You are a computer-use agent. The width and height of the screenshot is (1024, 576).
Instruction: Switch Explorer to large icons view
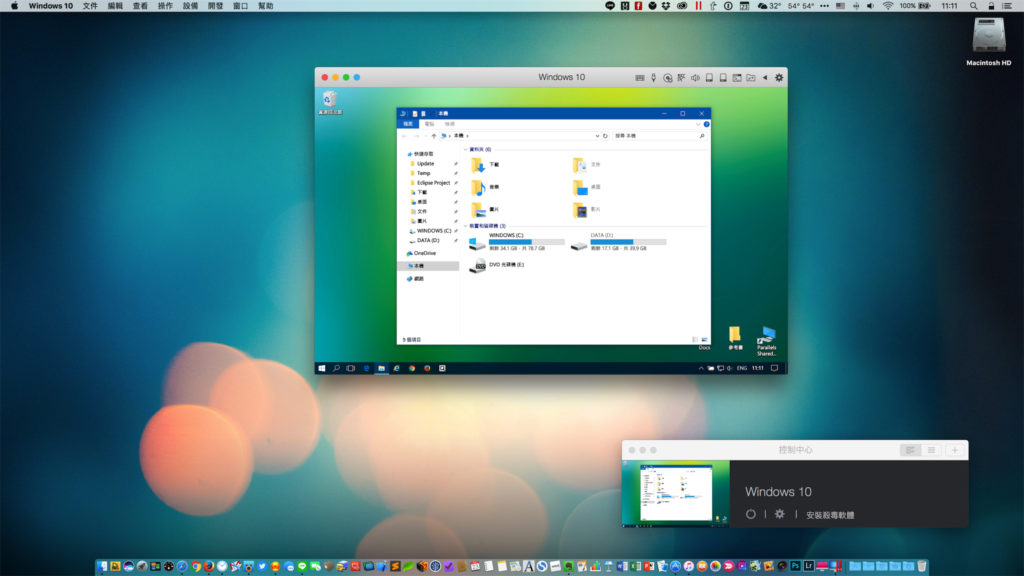(x=706, y=340)
